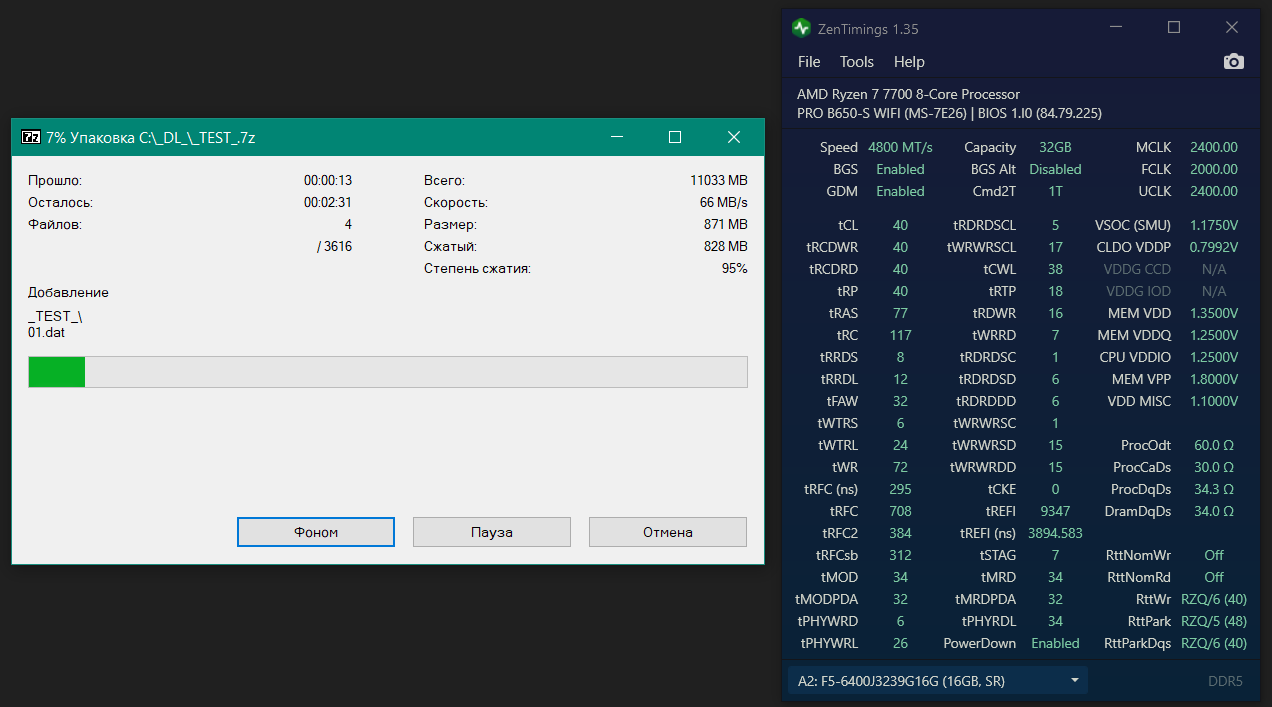Screen dimensions: 1272x707
Task: Close the 7-Zip packing window
Action: [x=734, y=137]
